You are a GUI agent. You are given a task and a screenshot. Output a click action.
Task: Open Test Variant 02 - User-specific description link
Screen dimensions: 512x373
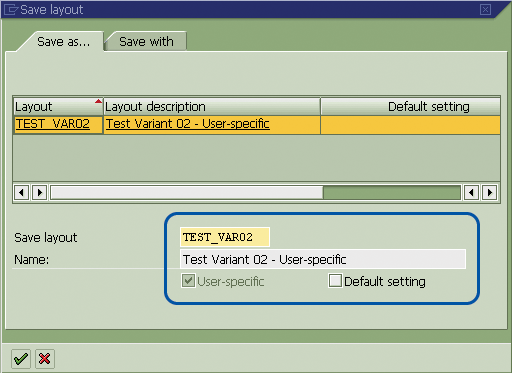point(188,124)
